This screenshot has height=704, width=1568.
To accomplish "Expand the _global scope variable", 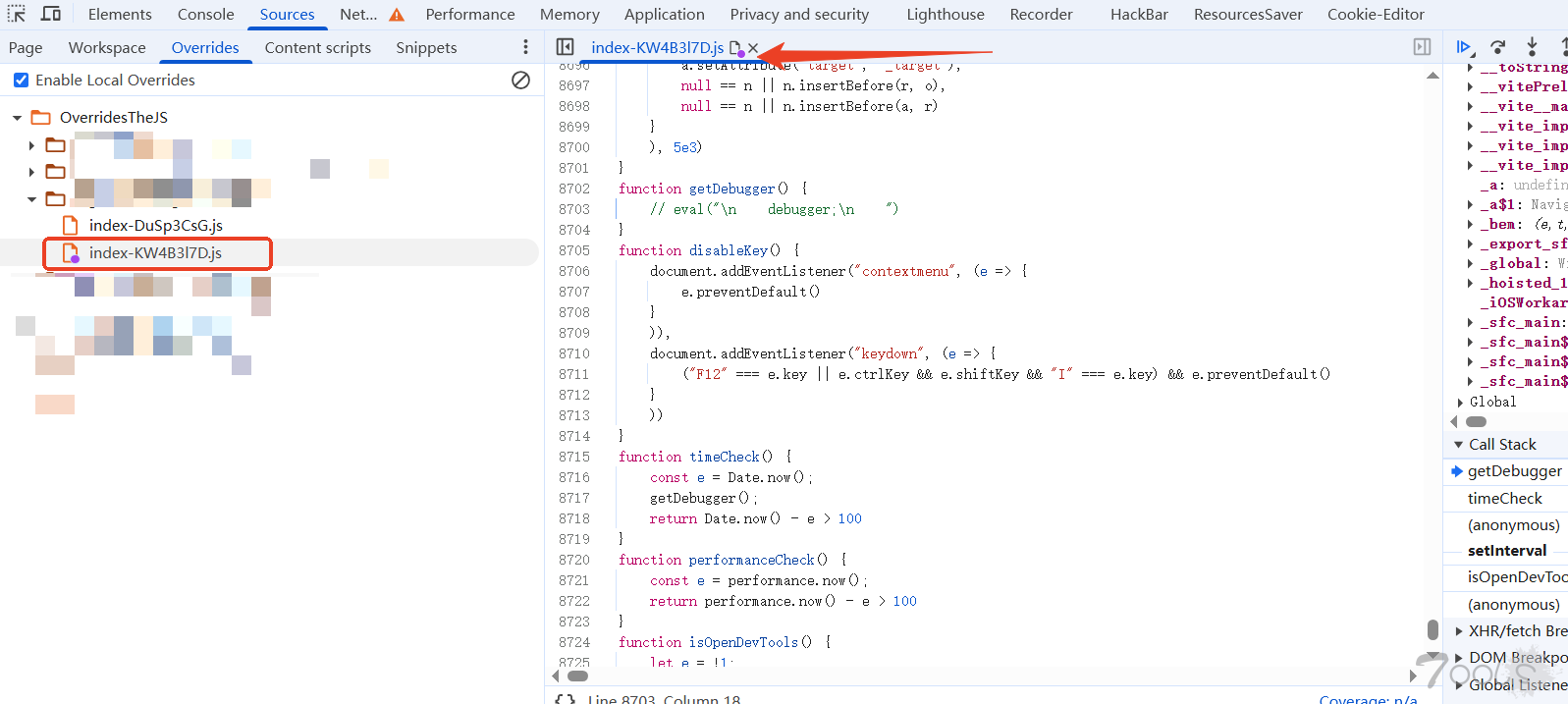I will (1470, 263).
